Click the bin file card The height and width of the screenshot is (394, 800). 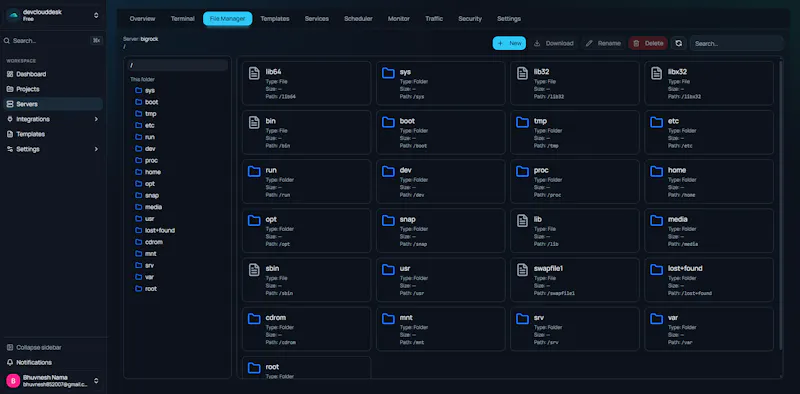point(307,132)
